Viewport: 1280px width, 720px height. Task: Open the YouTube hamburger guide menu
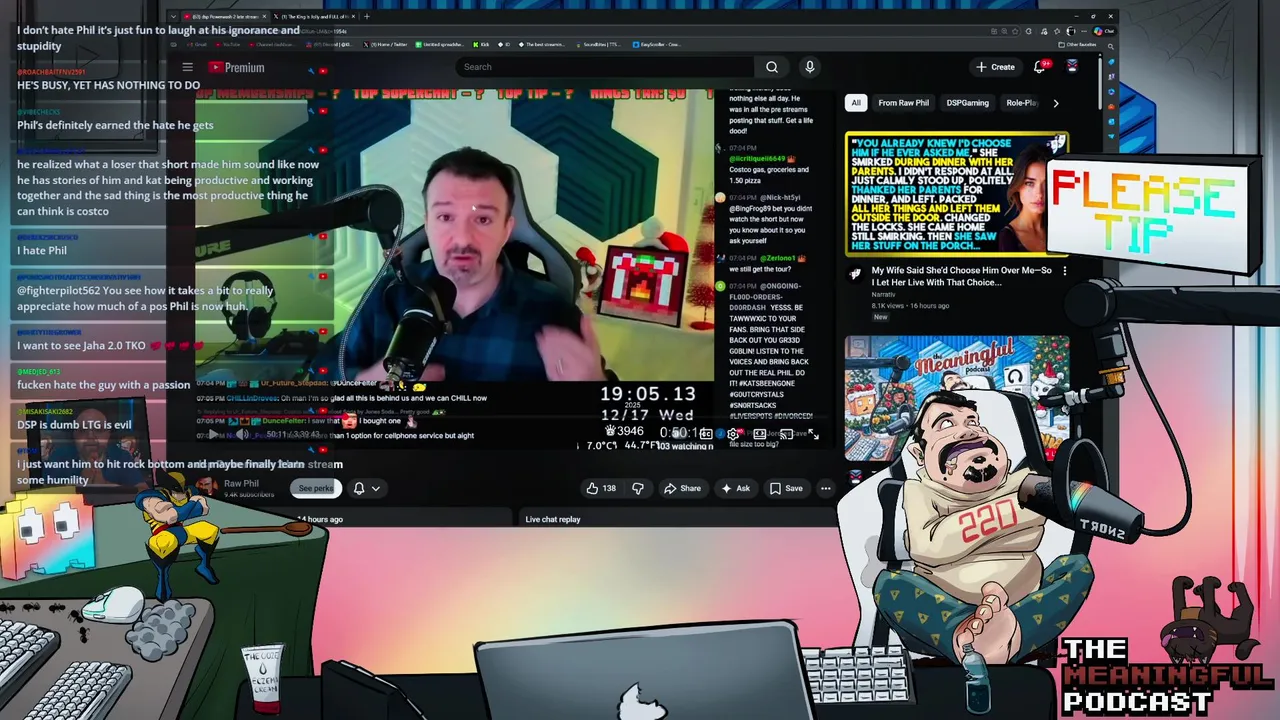(187, 67)
